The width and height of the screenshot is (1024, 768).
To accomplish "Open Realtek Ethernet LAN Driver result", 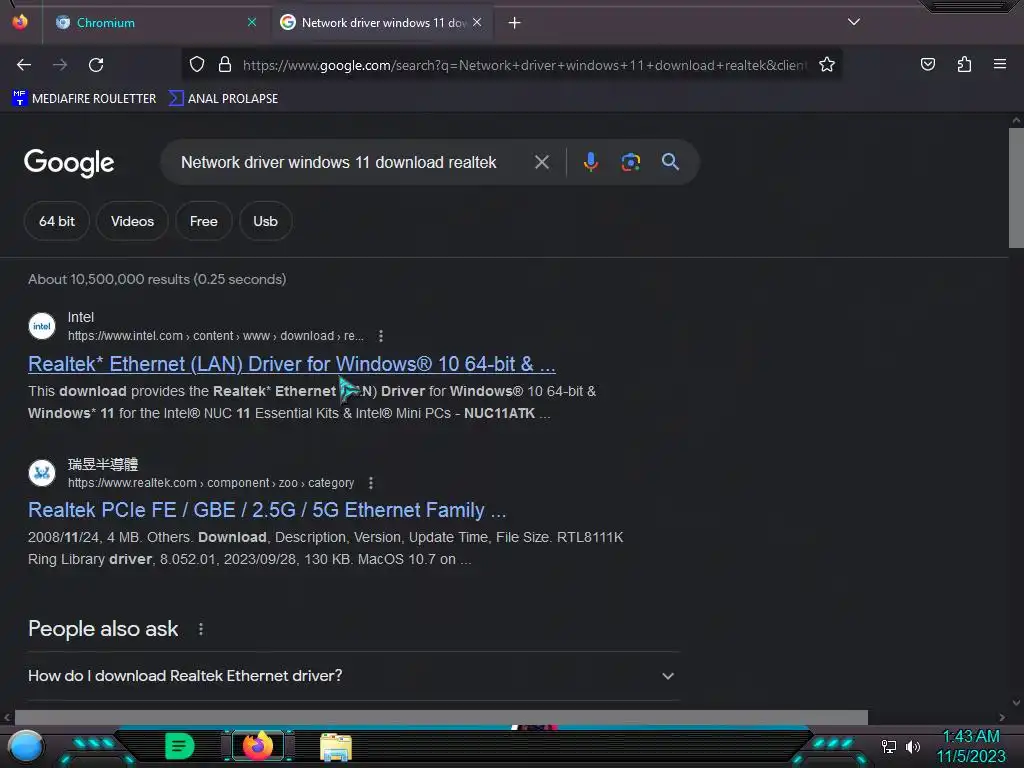I will click(x=292, y=364).
